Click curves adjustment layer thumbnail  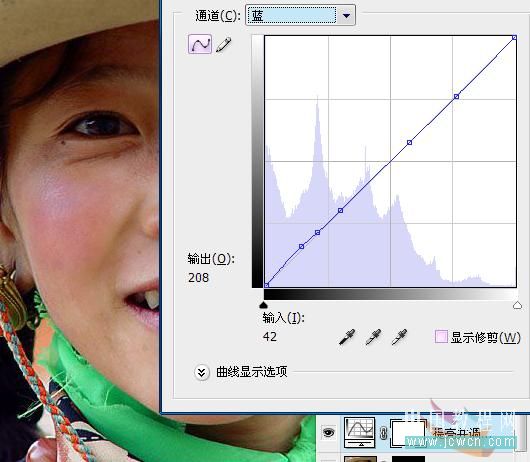pos(360,432)
